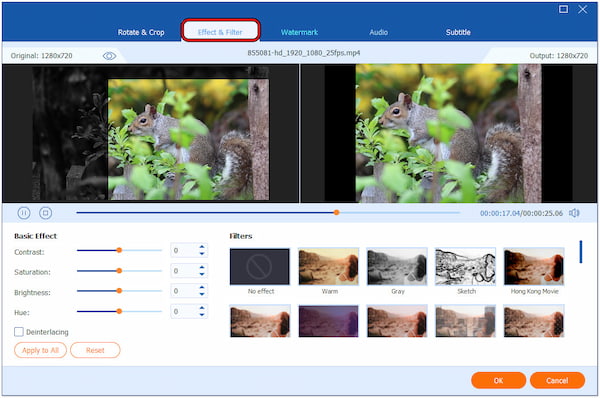Click the 00:00:17.04/00:00:25.06 timecode
Viewport: 600px width, 398px height.
[x=521, y=213]
